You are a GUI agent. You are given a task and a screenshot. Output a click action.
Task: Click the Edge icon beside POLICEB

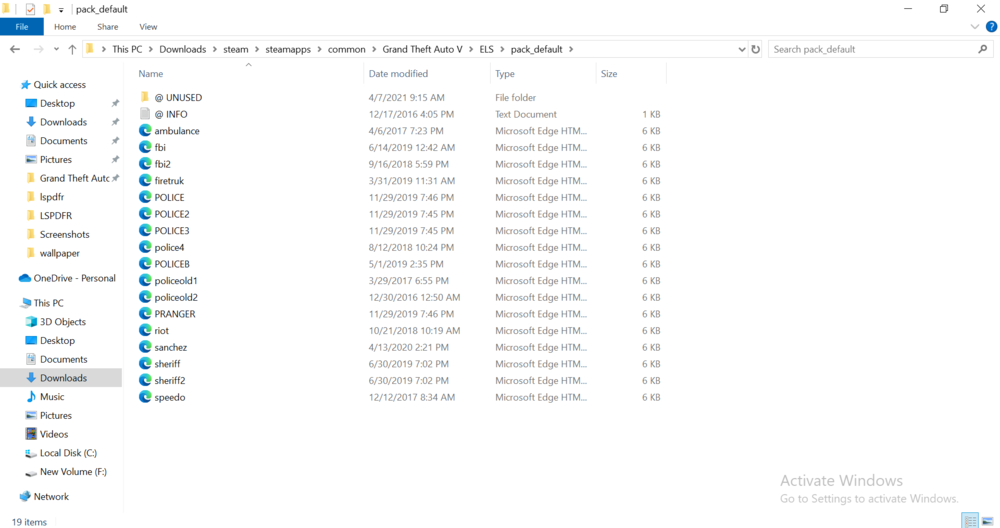click(x=145, y=264)
